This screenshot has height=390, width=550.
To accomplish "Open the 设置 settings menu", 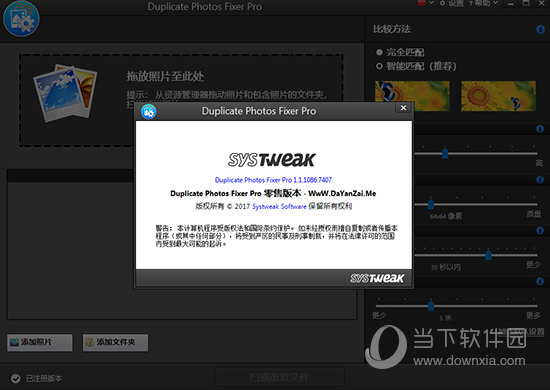I will click(x=452, y=3).
